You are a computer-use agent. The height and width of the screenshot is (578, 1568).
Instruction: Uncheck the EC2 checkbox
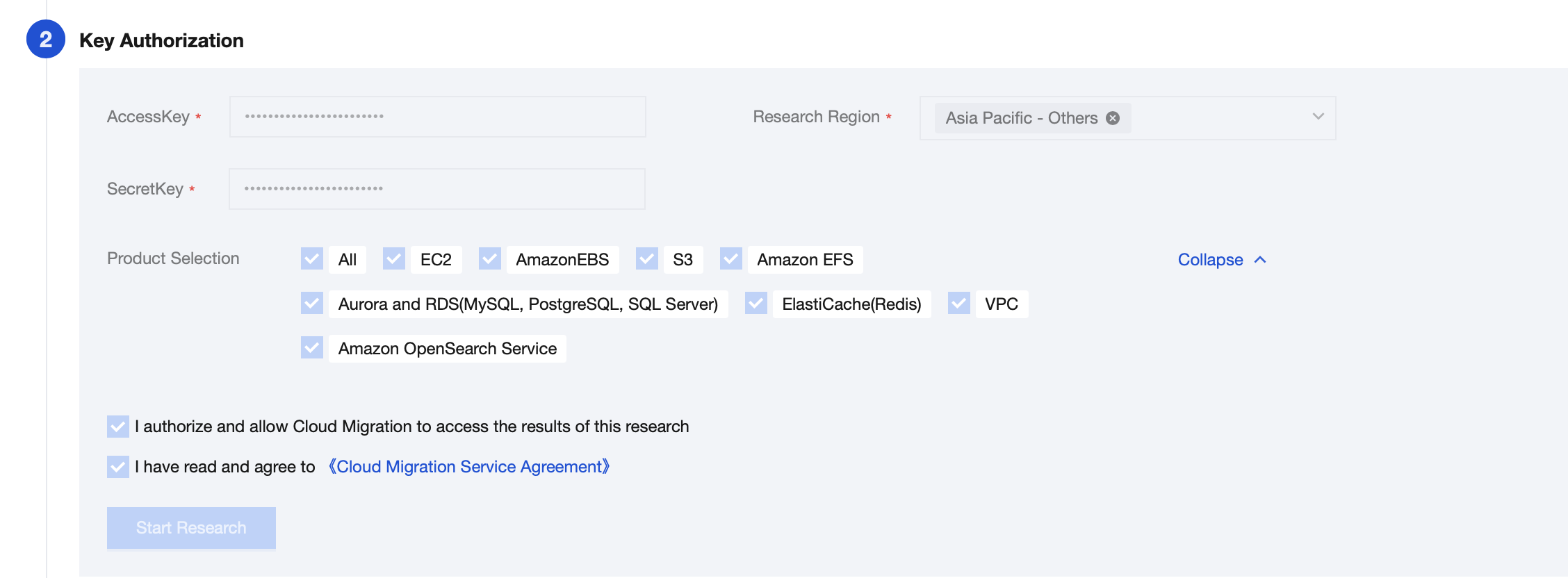(394, 259)
